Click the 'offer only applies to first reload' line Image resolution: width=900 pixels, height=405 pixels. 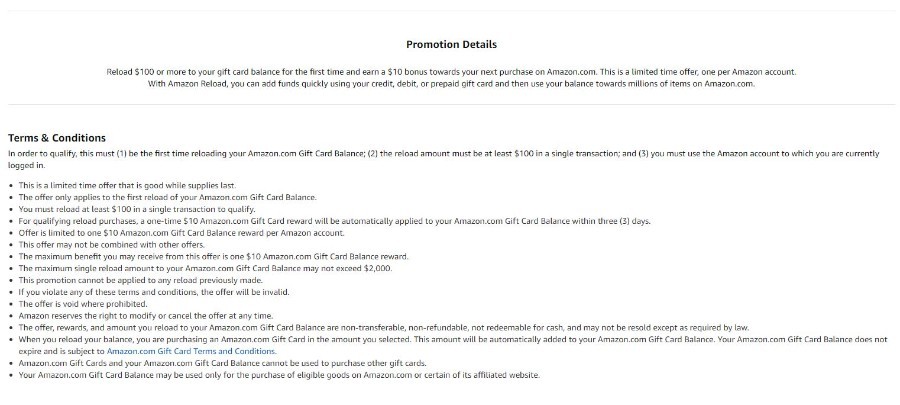click(x=168, y=197)
